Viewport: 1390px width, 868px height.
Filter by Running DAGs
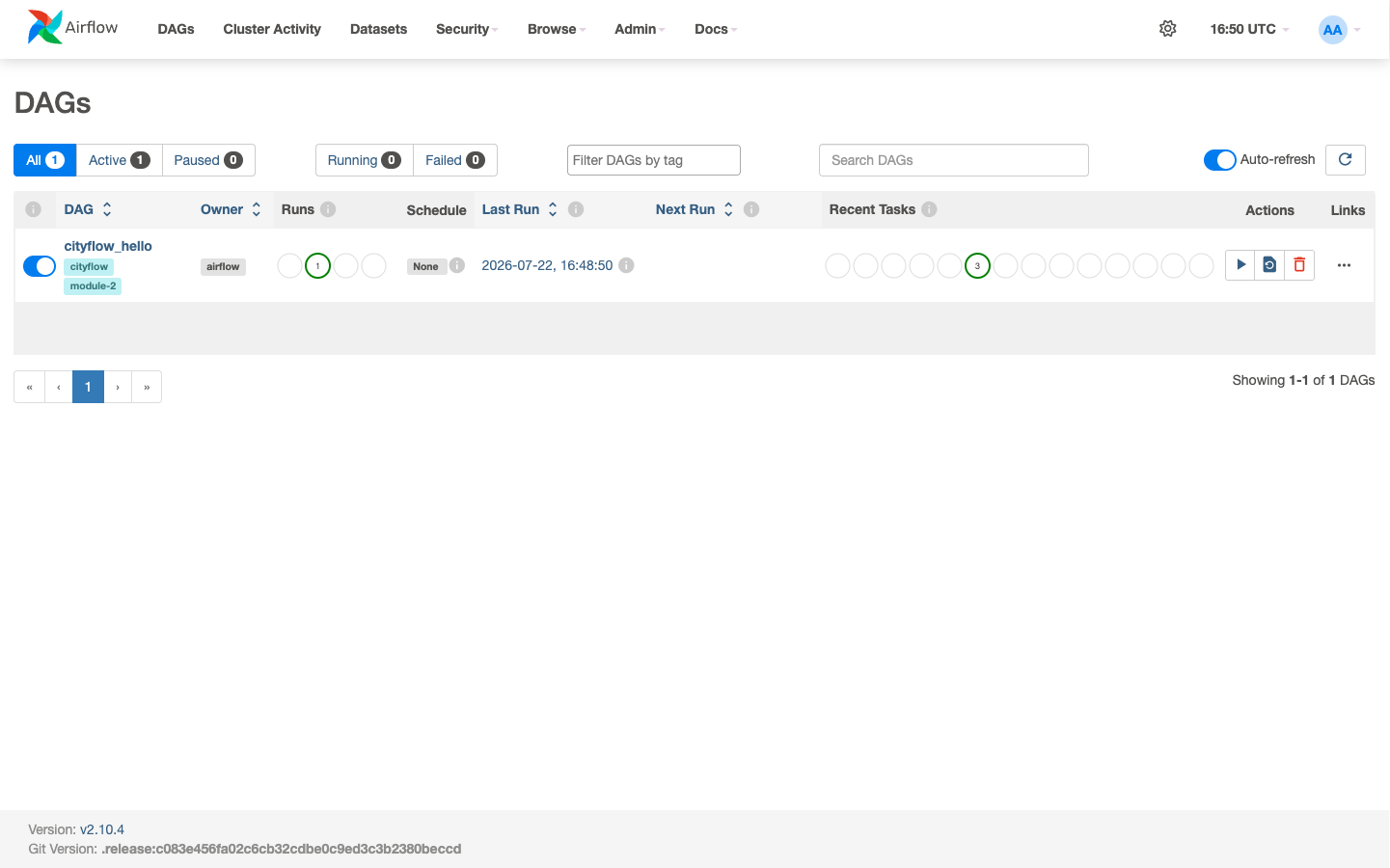(364, 160)
